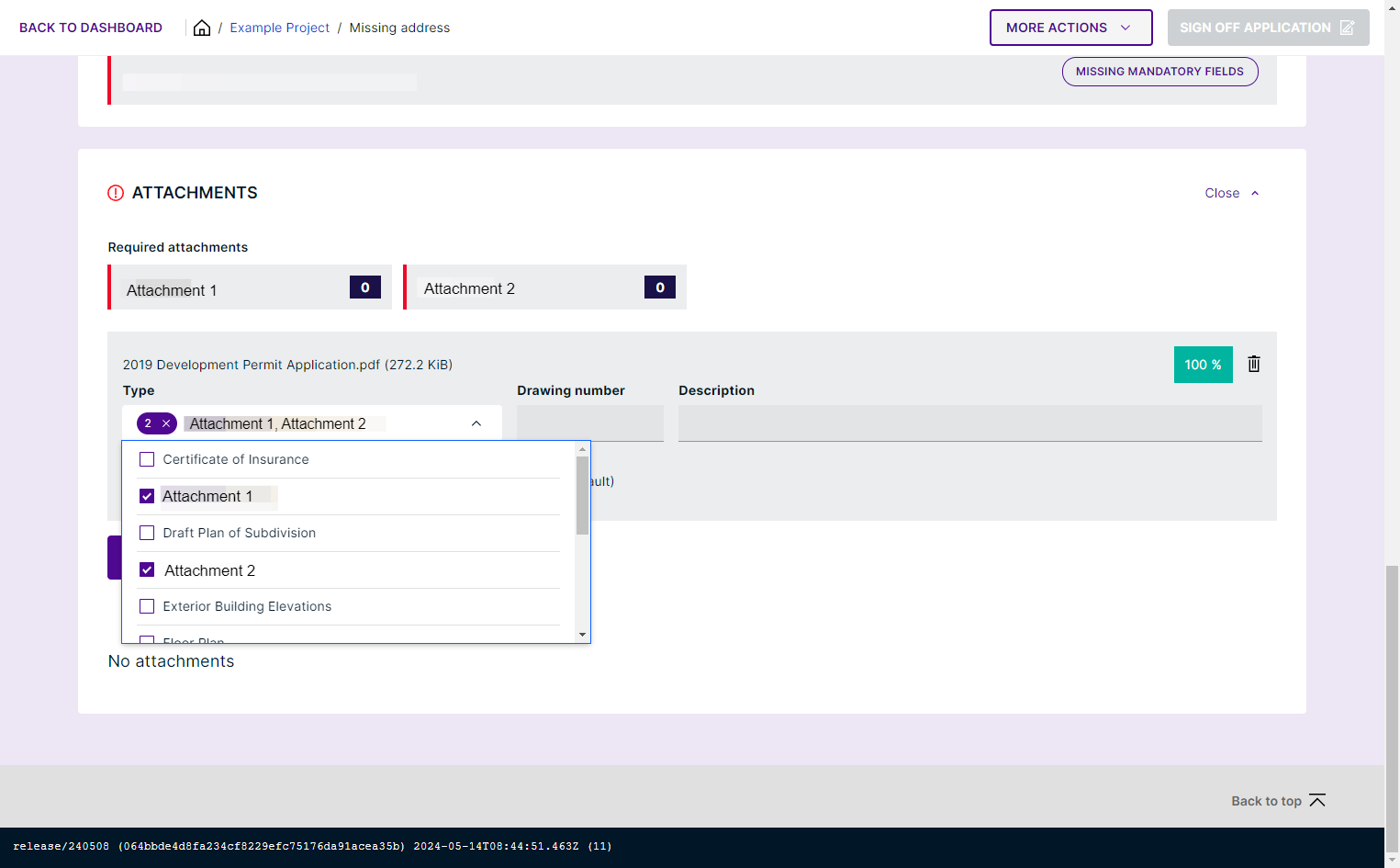Collapse Attachments section with Close

1232,193
